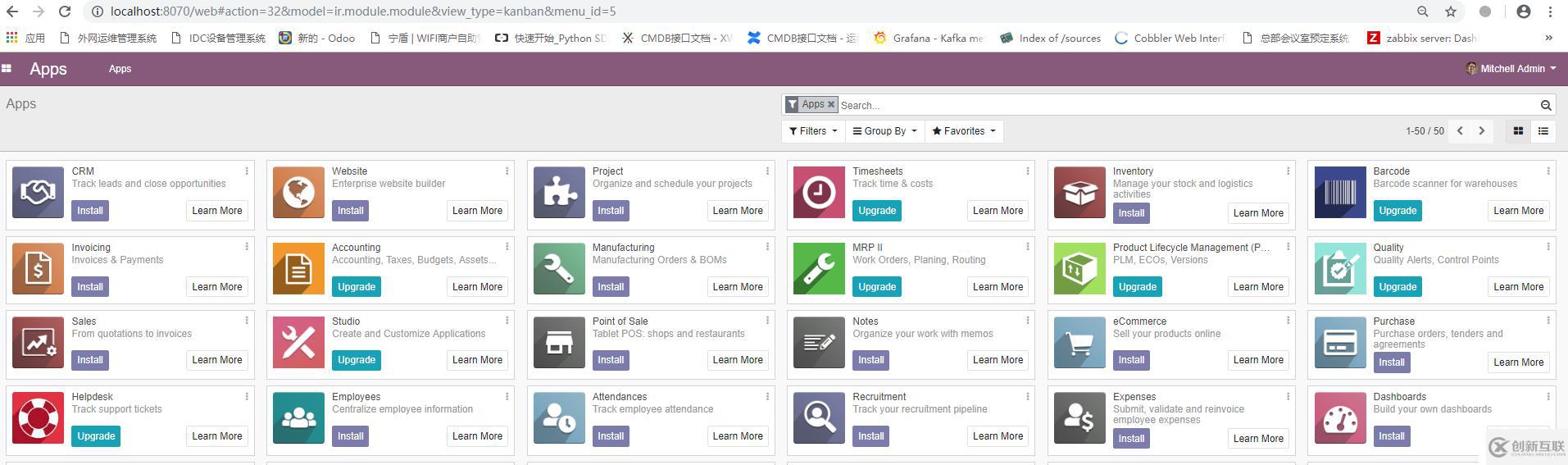Click the Apps brand title in navbar
1568x465 pixels.
tap(48, 69)
